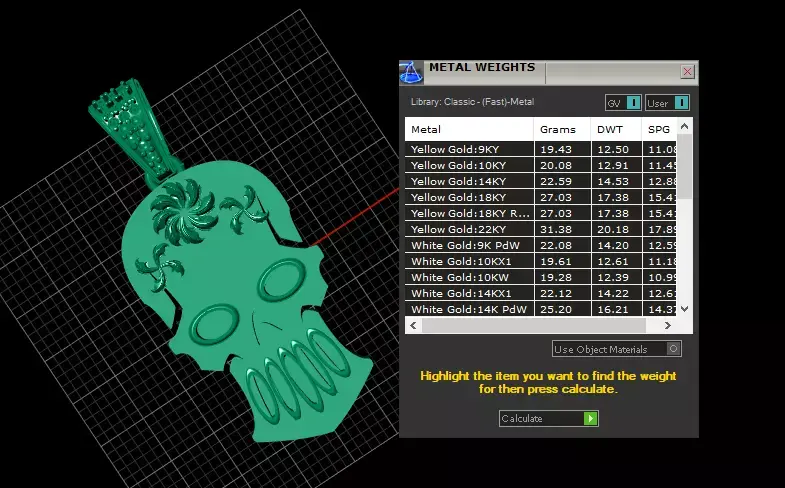785x488 pixels.
Task: Click the 20.18 DWT cell
Action: pyautogui.click(x=617, y=229)
